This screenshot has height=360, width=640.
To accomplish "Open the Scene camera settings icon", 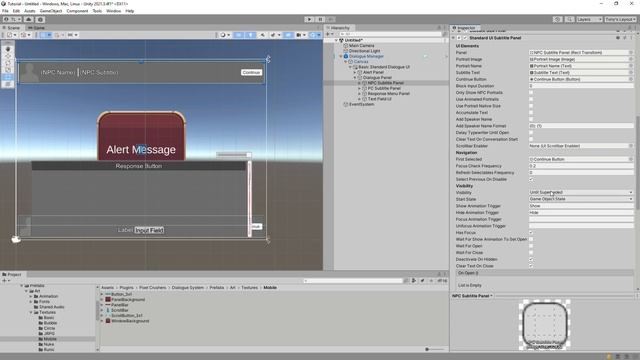I will pos(300,35).
